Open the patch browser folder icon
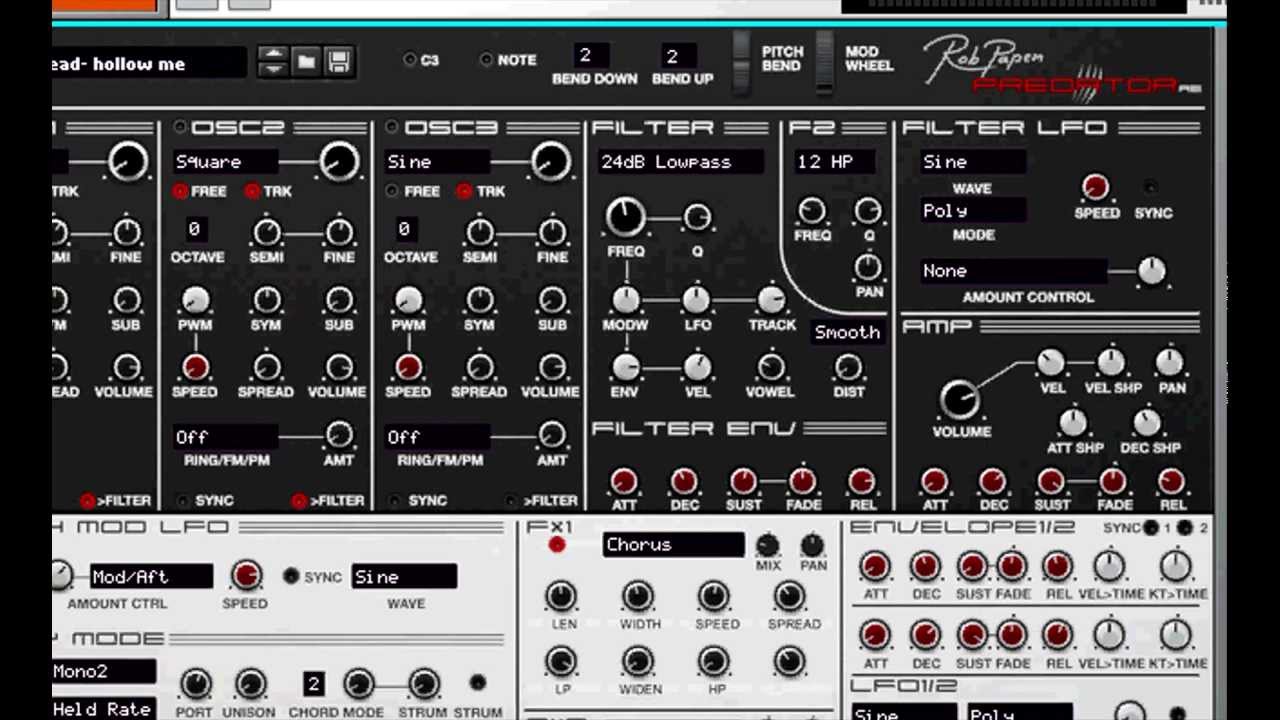 [x=306, y=62]
